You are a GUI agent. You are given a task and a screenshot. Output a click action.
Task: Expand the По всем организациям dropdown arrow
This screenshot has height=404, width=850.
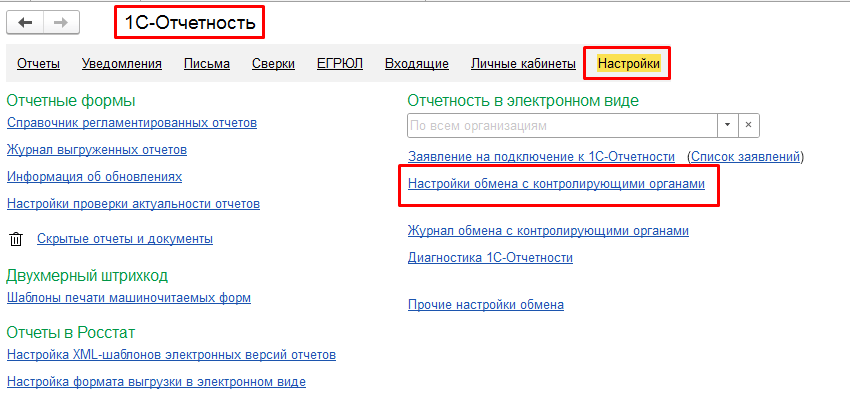727,125
